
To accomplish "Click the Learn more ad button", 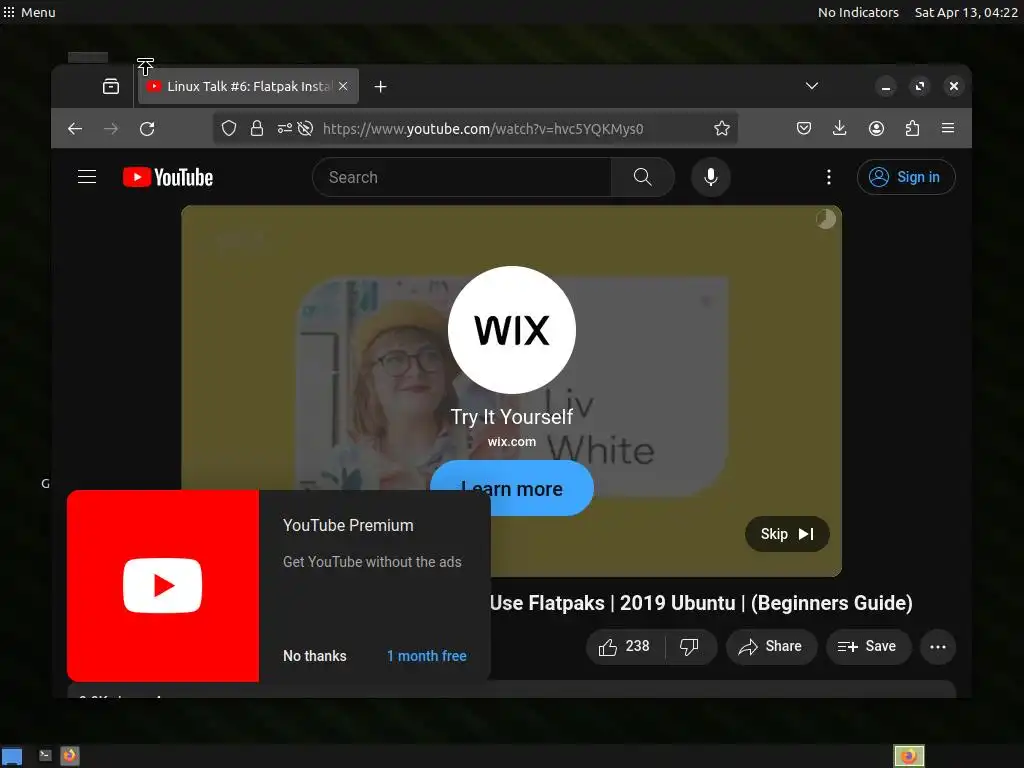I will click(511, 488).
